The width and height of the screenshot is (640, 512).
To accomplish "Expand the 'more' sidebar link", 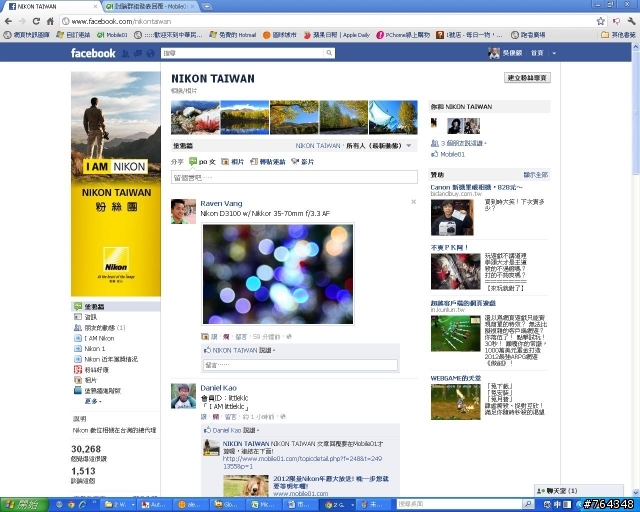I will (x=93, y=401).
